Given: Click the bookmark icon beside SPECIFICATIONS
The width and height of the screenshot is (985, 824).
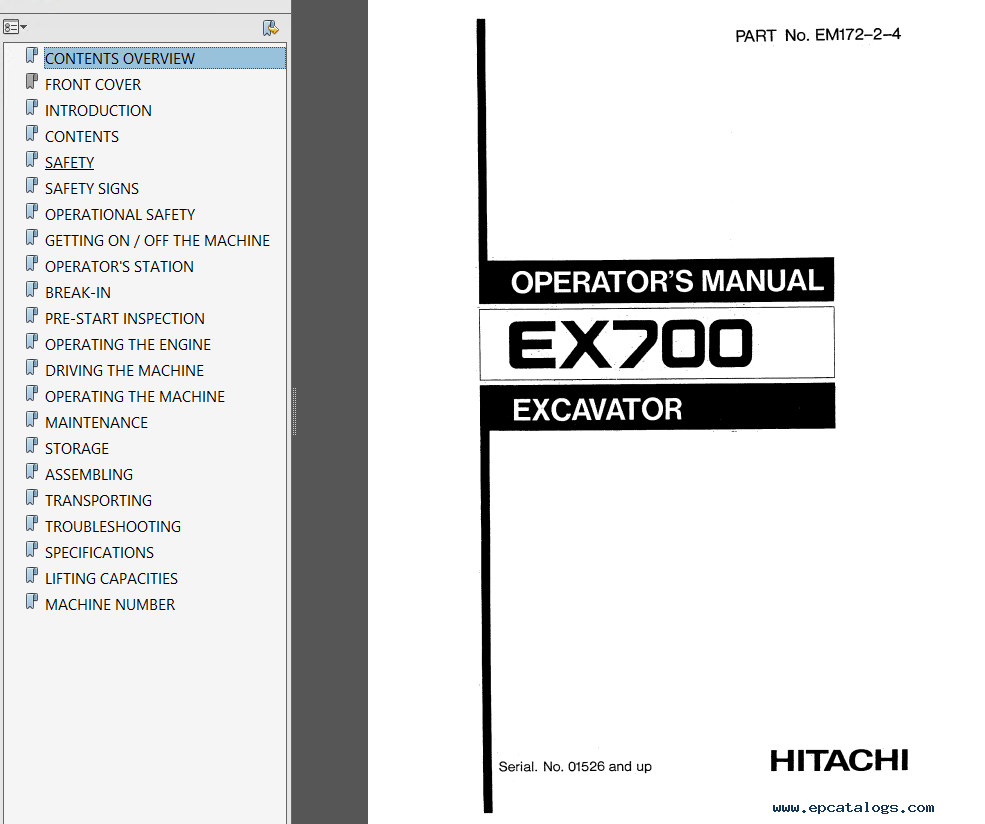Looking at the screenshot, I should pyautogui.click(x=31, y=550).
